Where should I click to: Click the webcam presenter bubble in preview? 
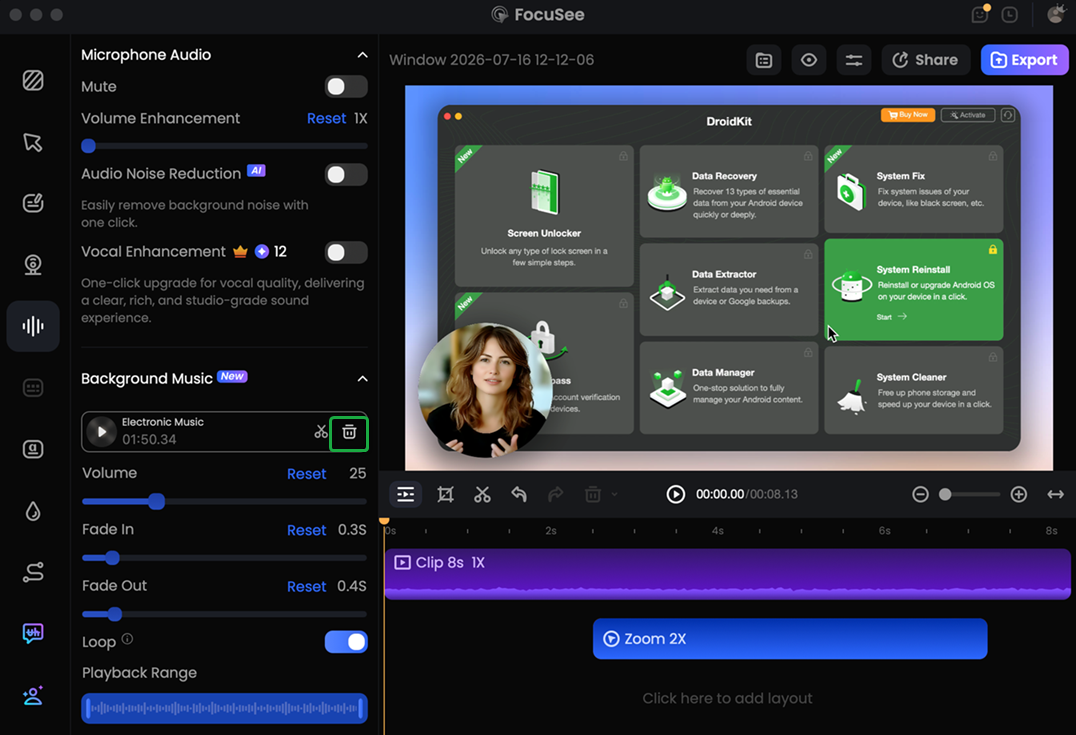pos(485,390)
